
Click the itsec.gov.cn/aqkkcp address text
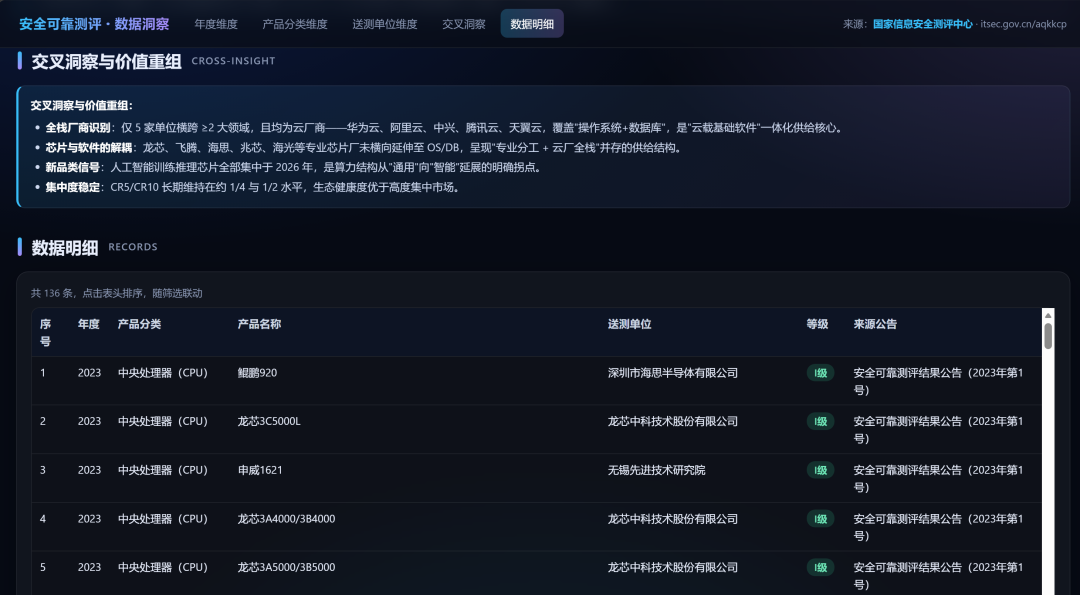1023,24
